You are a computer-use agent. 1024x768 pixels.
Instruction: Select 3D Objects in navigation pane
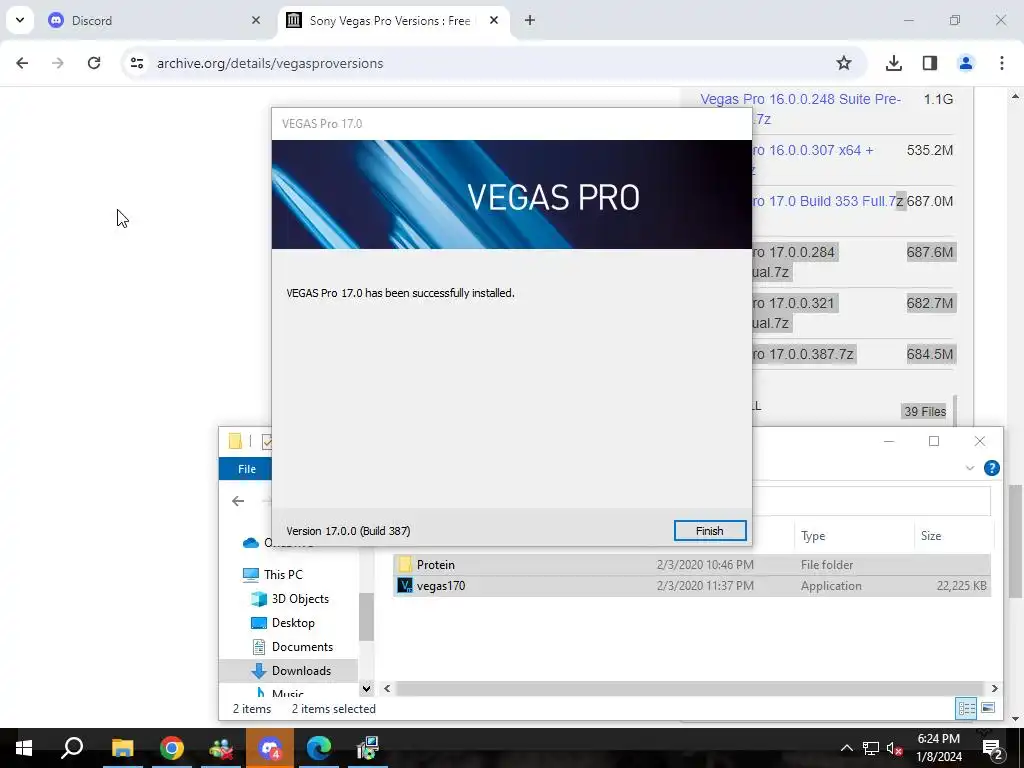tap(300, 599)
